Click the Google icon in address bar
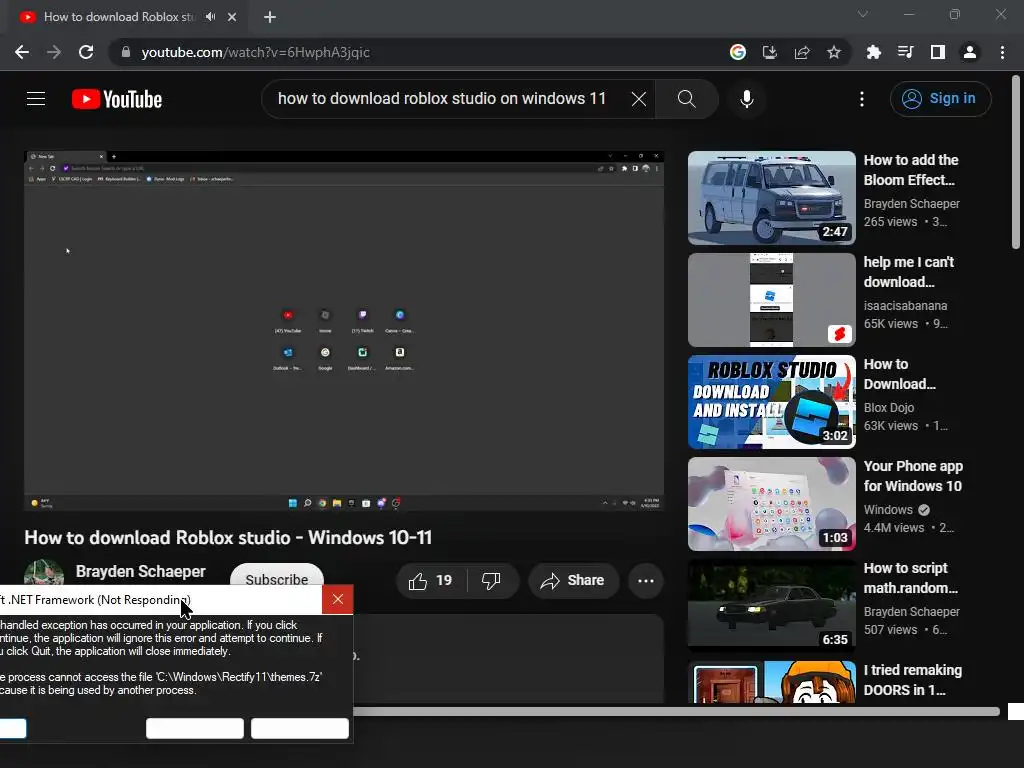The image size is (1024, 768). 738,52
